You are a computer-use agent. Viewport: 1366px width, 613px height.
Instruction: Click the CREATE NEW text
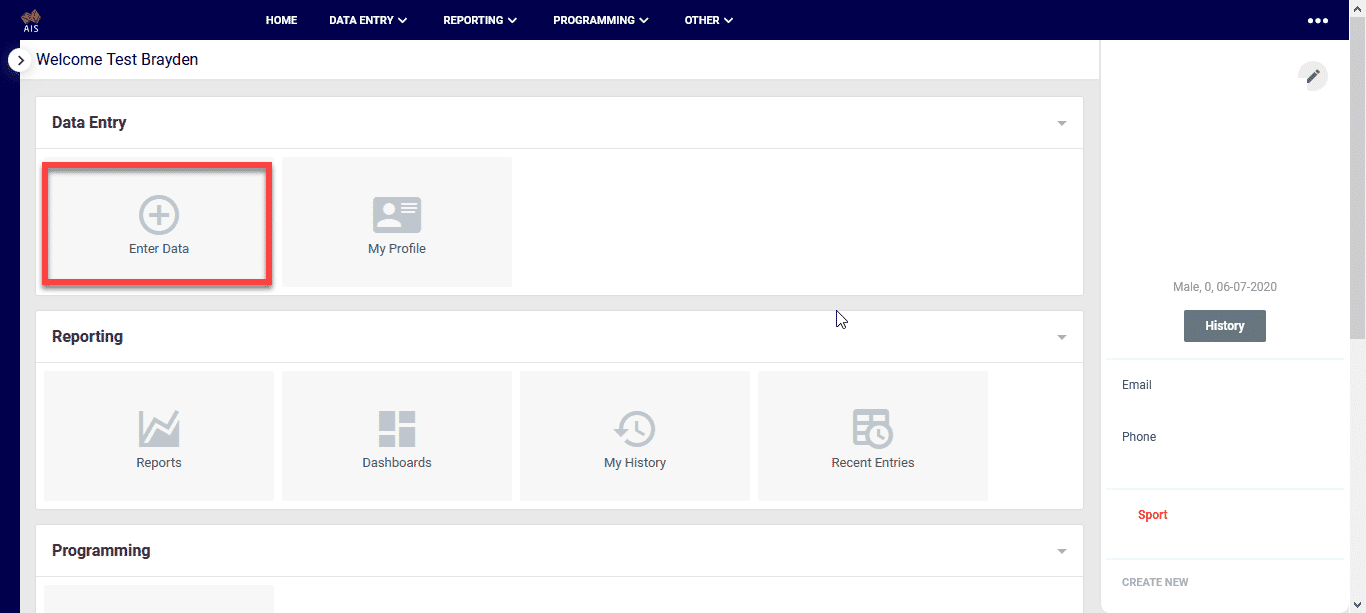click(1155, 582)
